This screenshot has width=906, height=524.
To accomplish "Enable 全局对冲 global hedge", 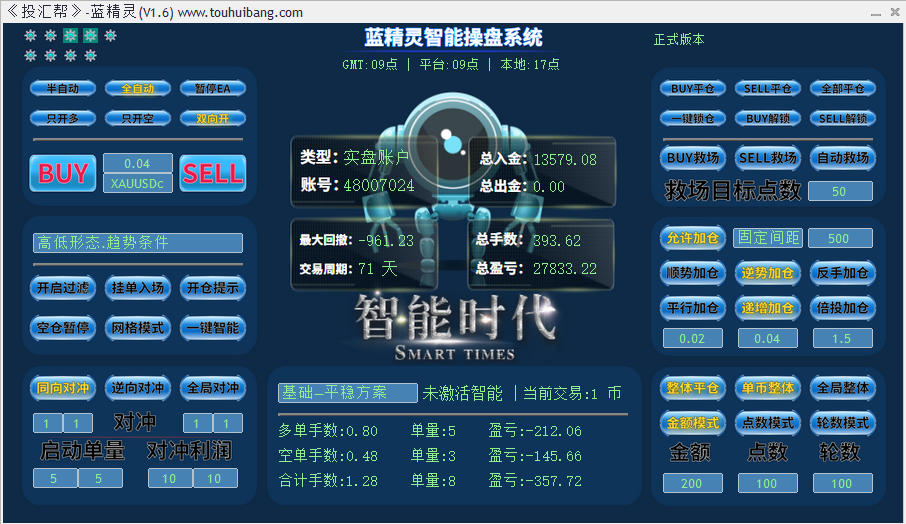I will coord(213,388).
